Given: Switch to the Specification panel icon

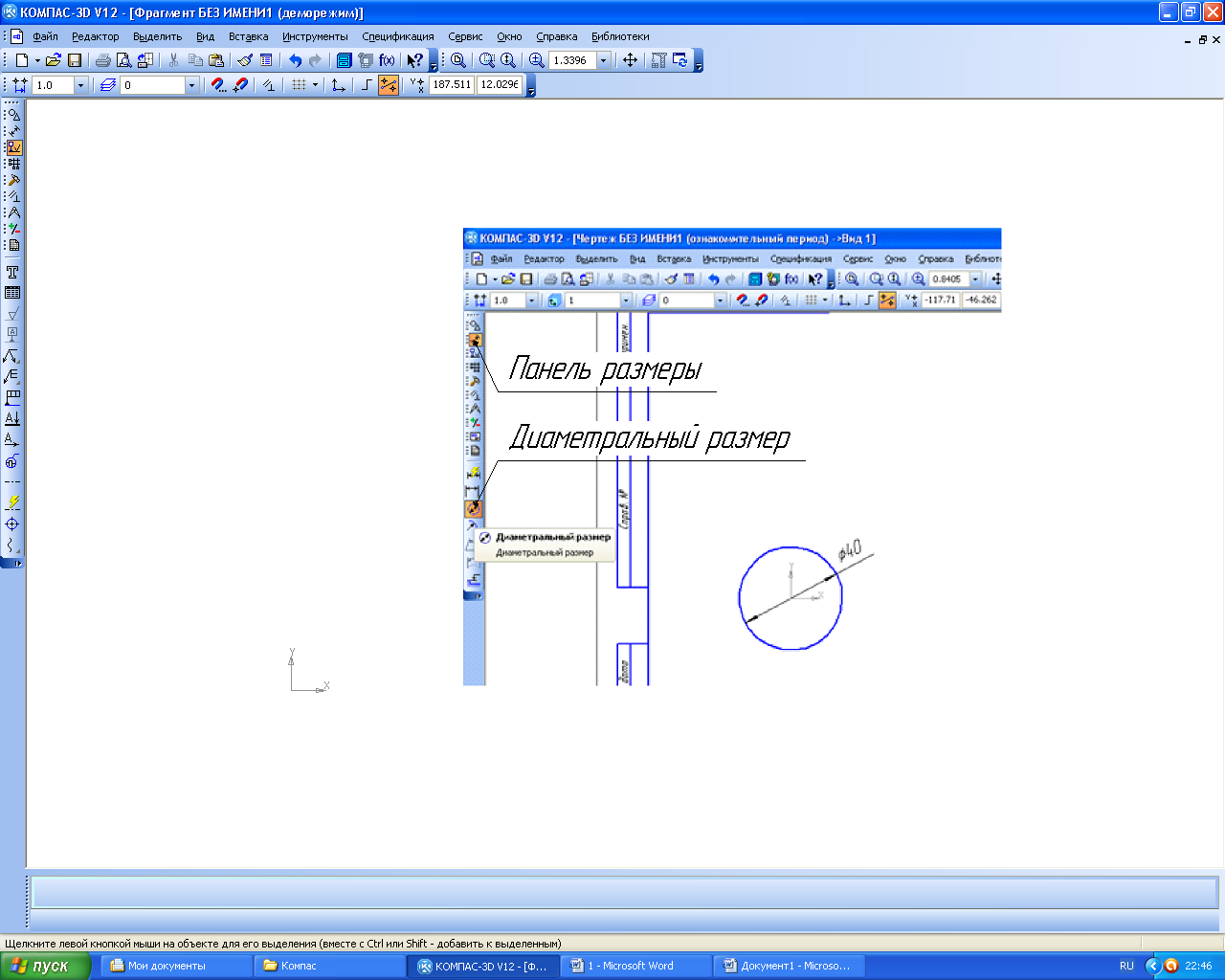Looking at the screenshot, I should (x=14, y=245).
